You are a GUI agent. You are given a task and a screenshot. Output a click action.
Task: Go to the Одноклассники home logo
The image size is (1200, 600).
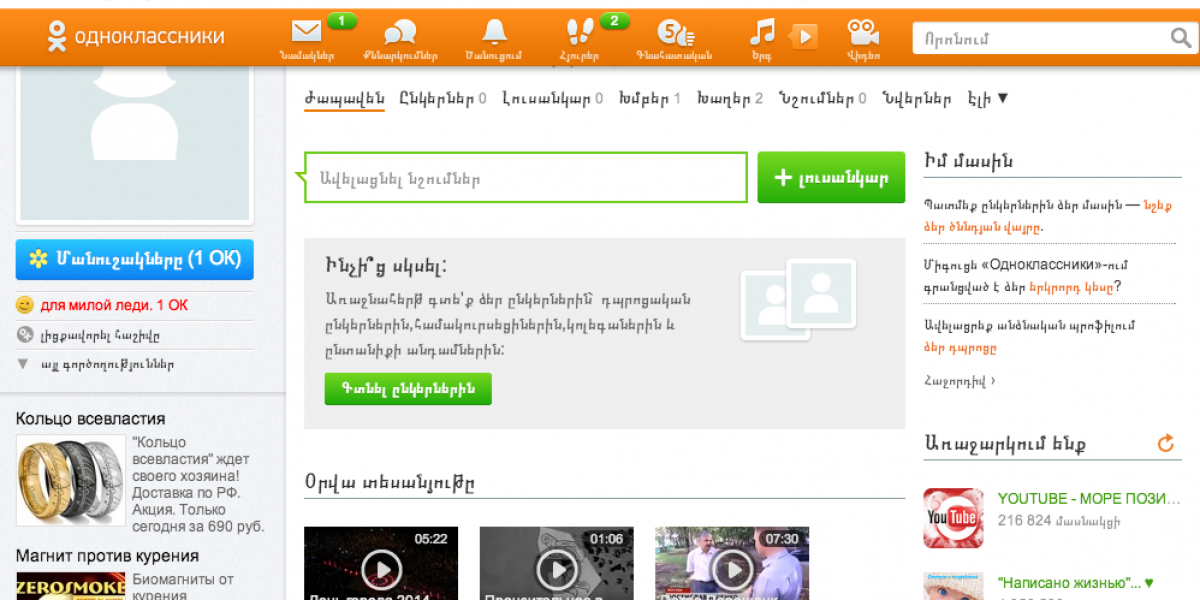[136, 37]
